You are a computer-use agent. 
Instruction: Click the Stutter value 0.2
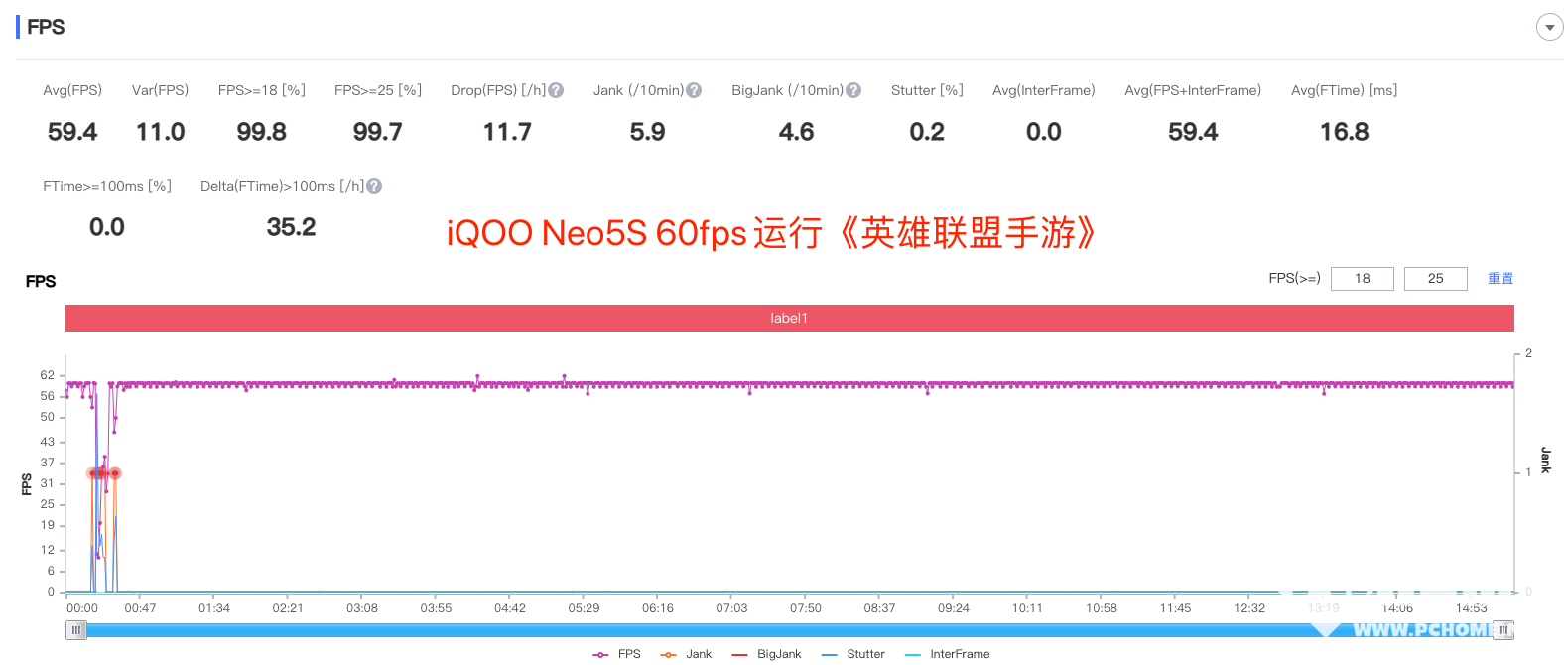pyautogui.click(x=927, y=132)
